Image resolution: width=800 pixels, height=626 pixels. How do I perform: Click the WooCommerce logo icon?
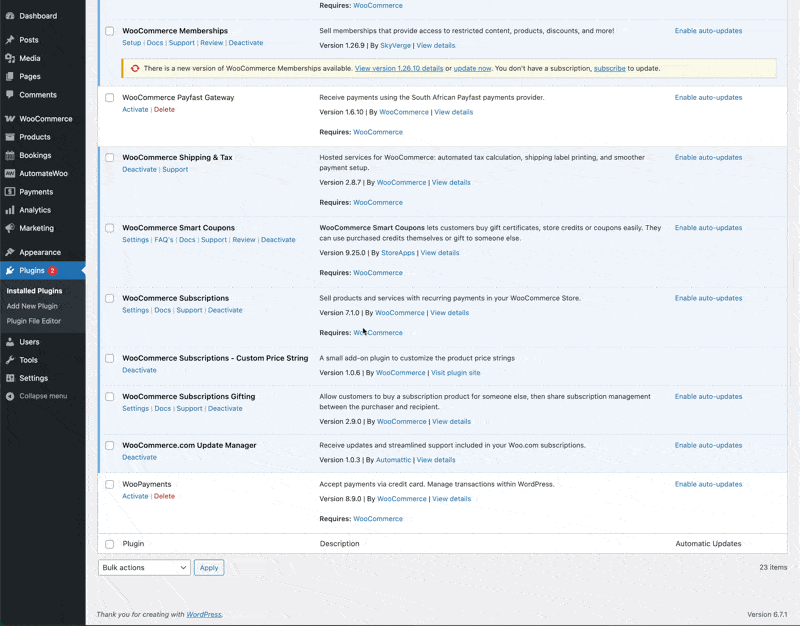point(10,119)
